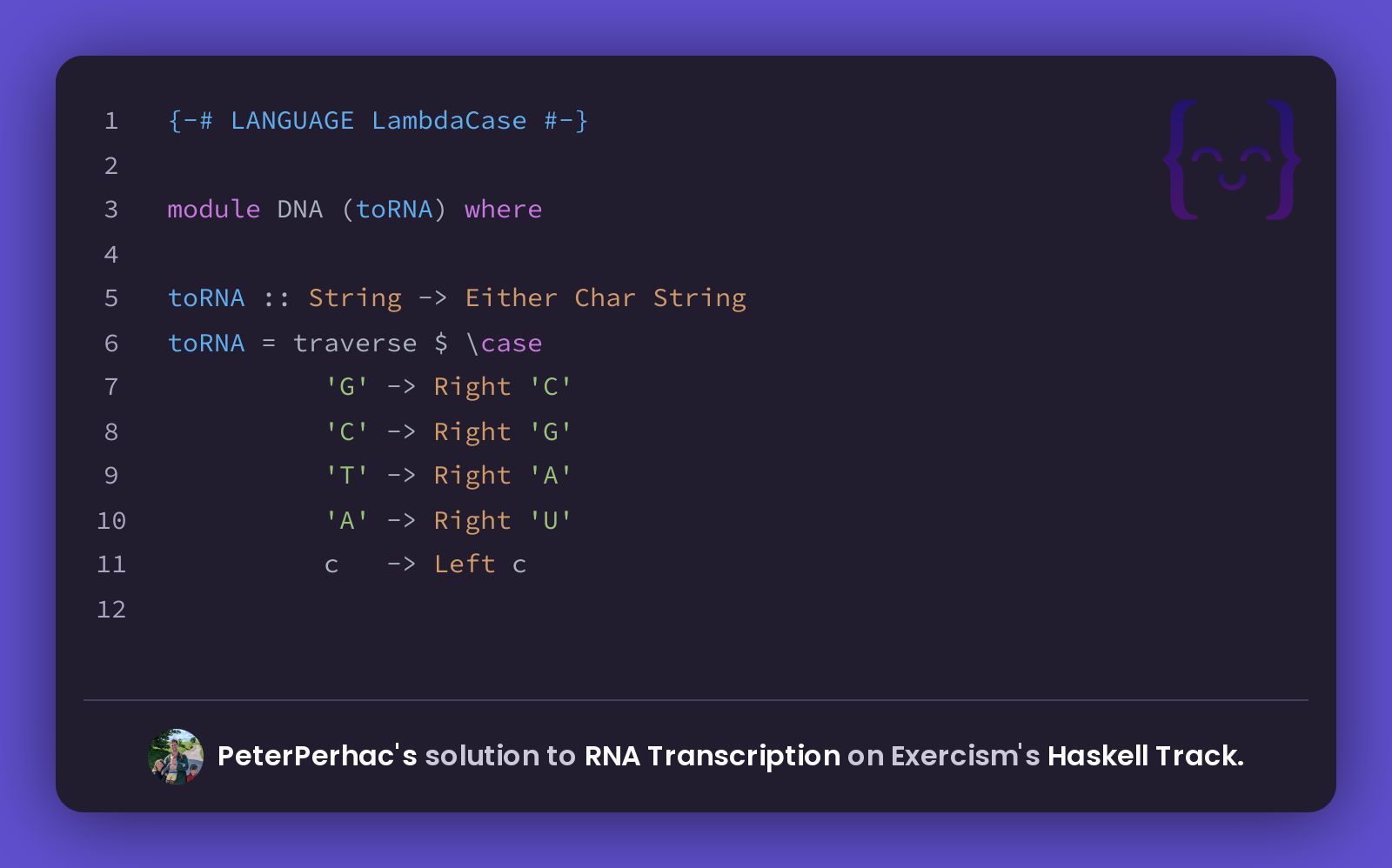
Task: Click the toRNA export in module header
Action: click(x=394, y=210)
